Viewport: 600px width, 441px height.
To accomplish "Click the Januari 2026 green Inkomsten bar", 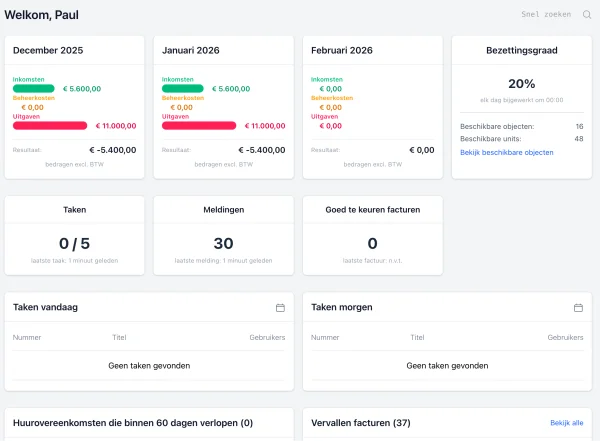I will point(183,89).
